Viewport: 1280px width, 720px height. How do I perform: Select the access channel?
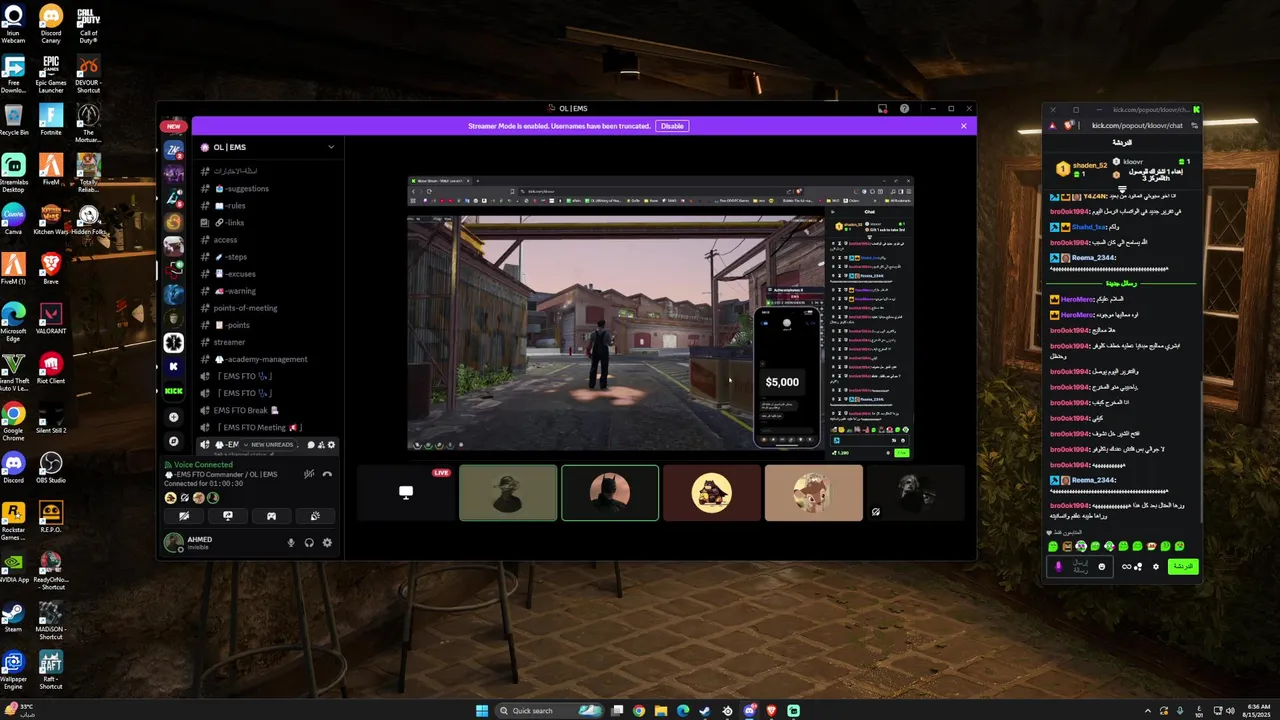coord(268,239)
